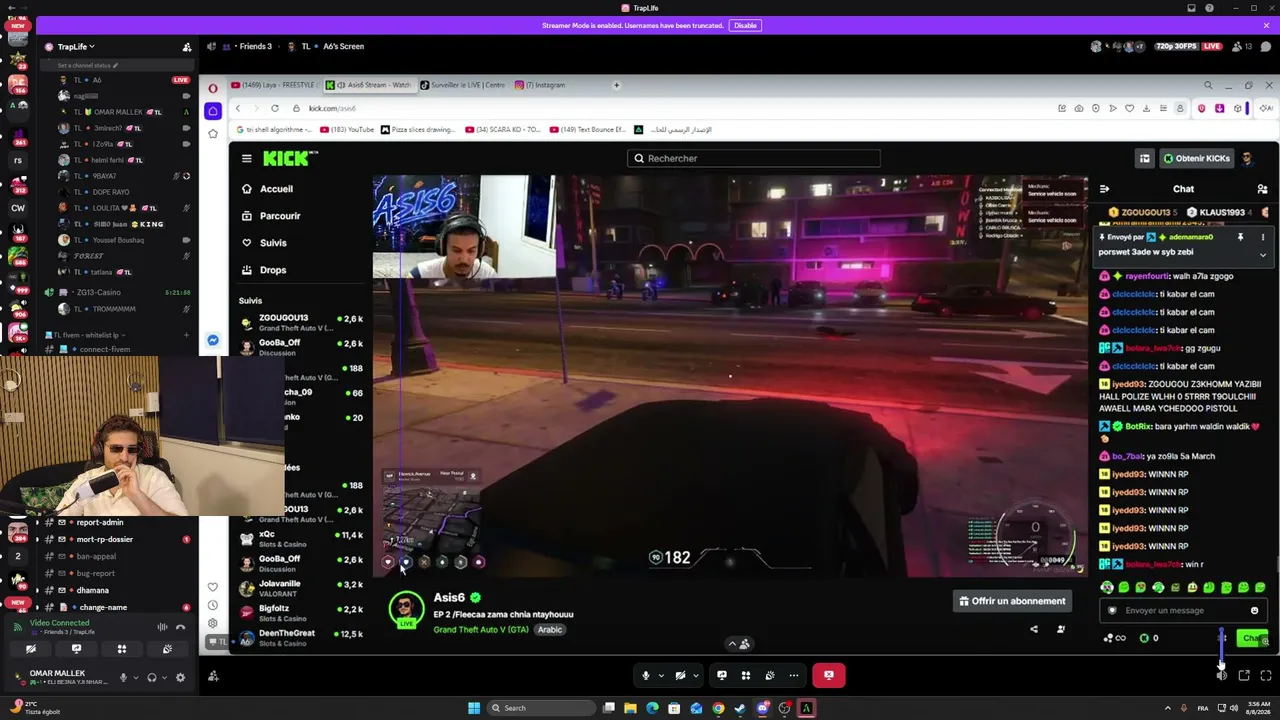This screenshot has height=720, width=1280.
Task: Click the pin icon on pinned Kick message
Action: (1240, 237)
